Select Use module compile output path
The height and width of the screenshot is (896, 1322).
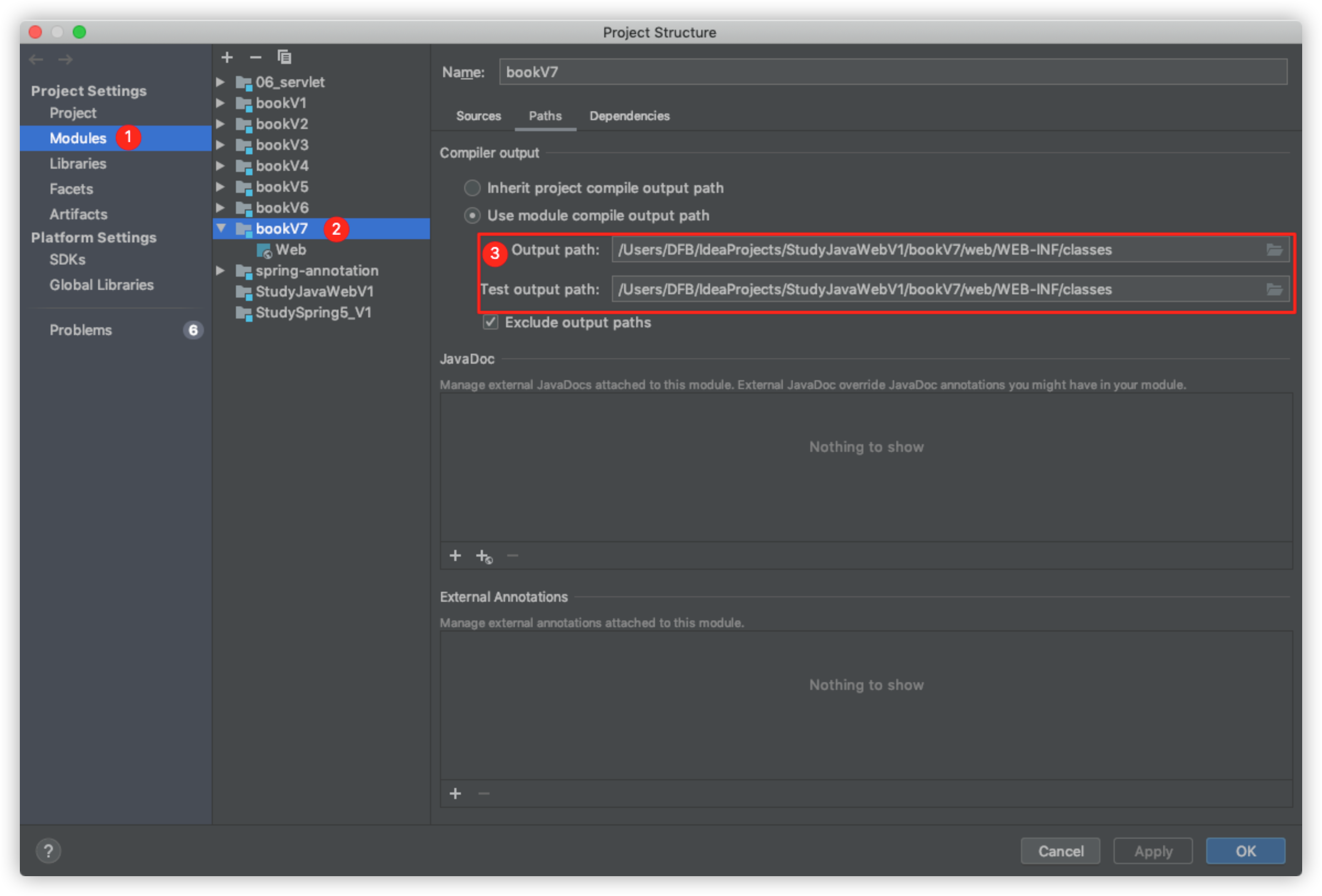(472, 215)
